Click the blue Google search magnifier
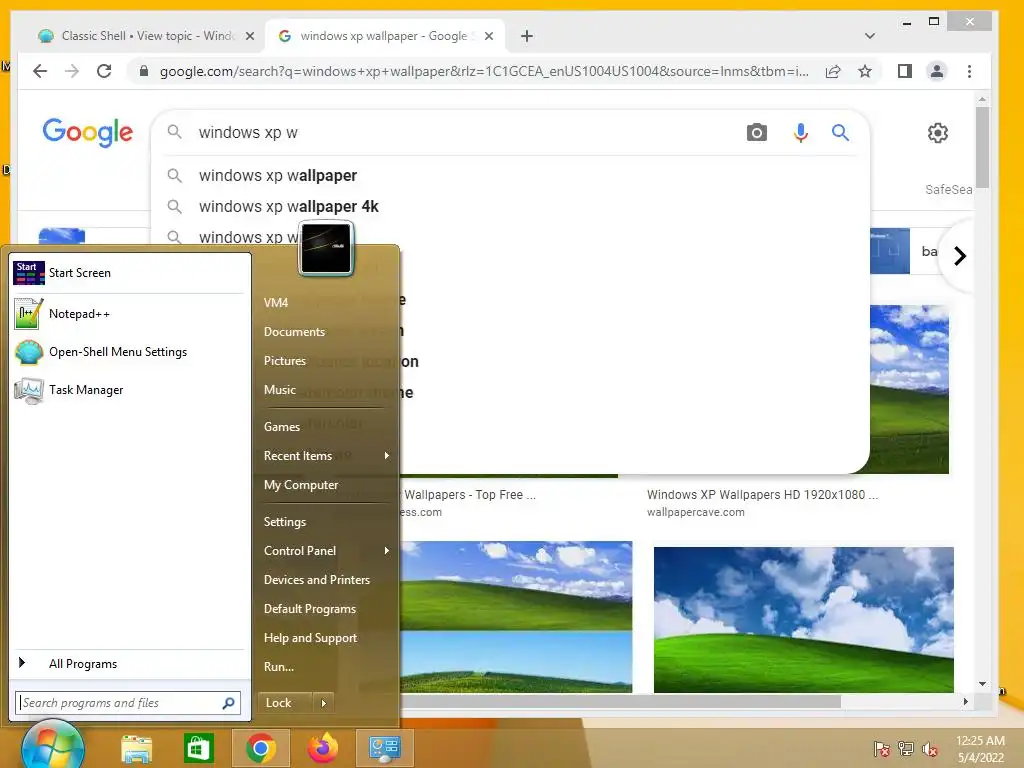The image size is (1024, 768). (x=840, y=133)
